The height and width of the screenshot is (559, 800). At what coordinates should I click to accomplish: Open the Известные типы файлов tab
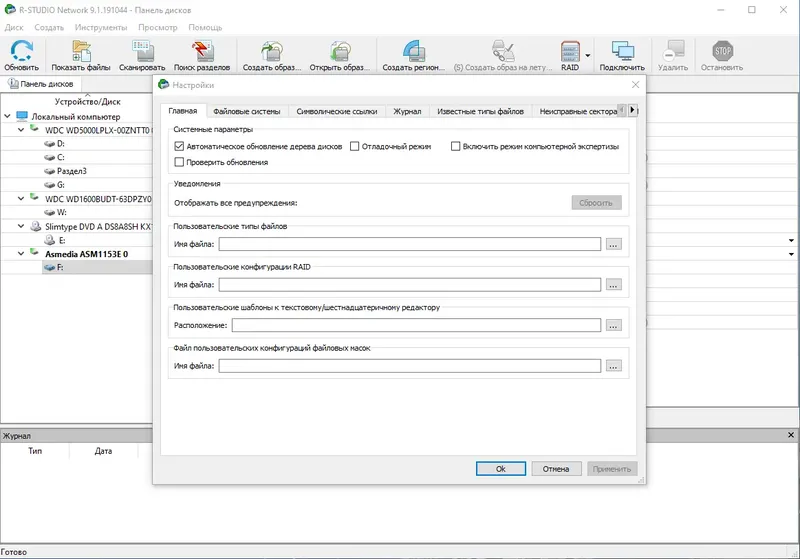pos(480,111)
